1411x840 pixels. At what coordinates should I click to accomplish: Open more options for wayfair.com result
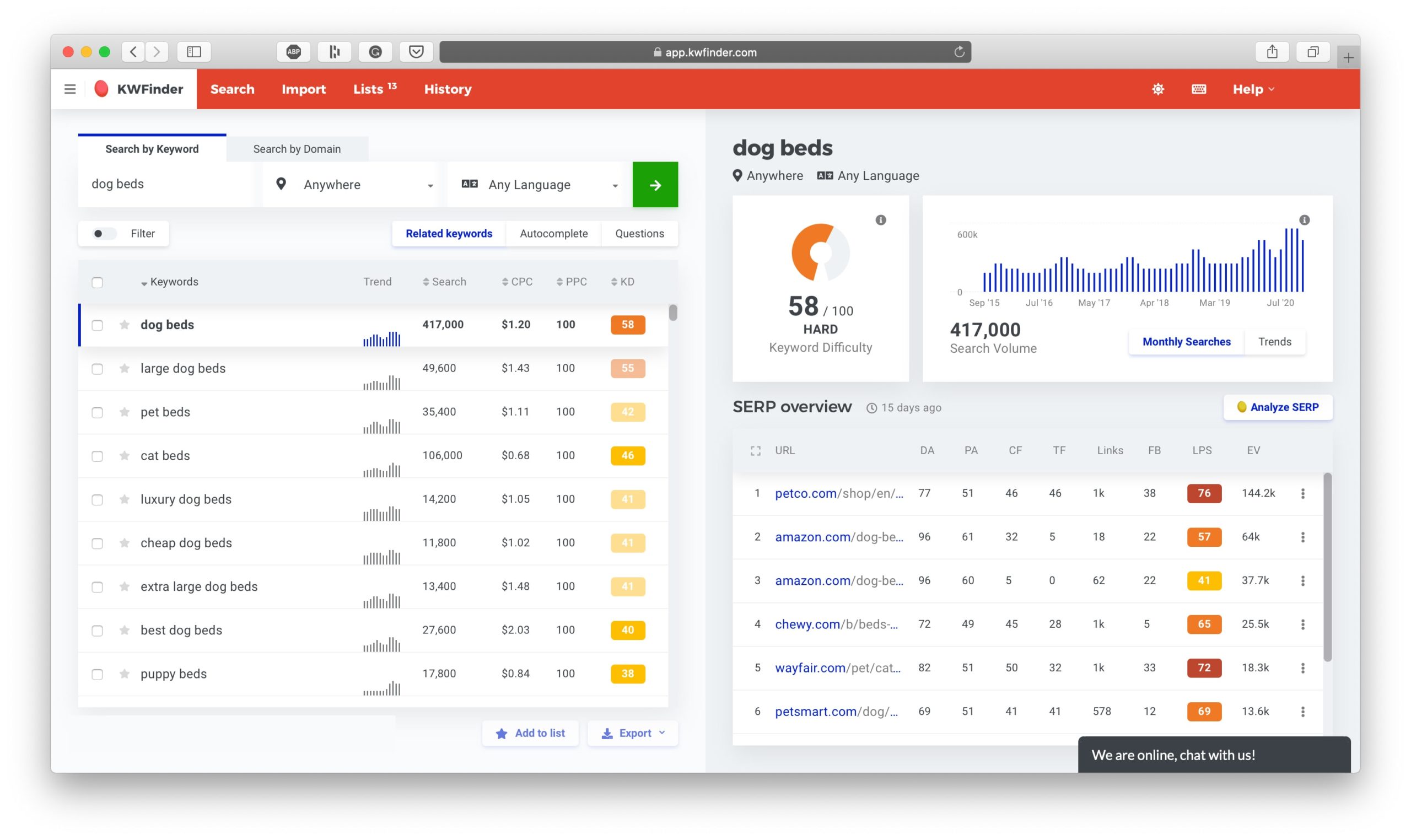tap(1303, 668)
